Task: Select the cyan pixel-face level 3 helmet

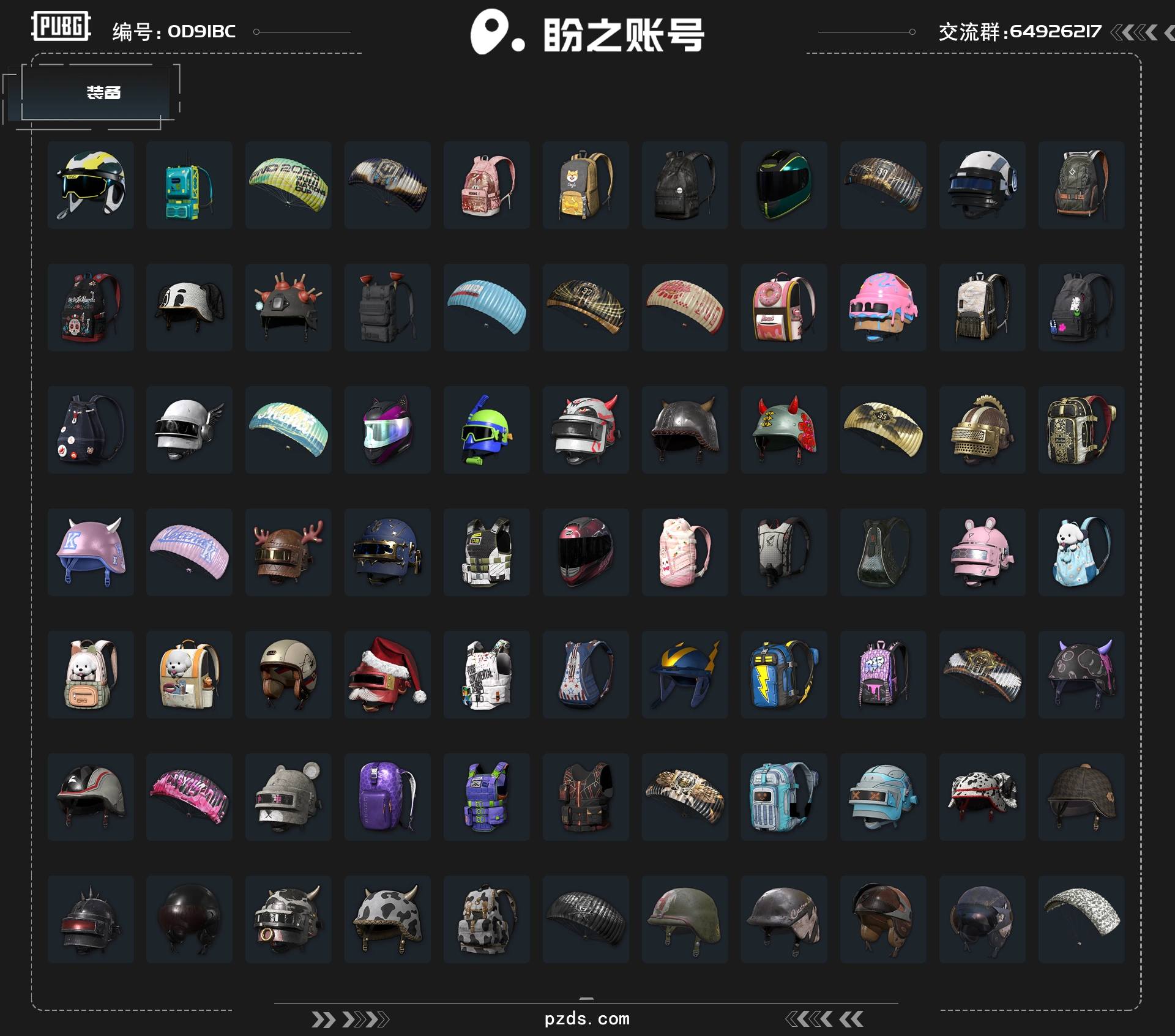Action: click(883, 797)
